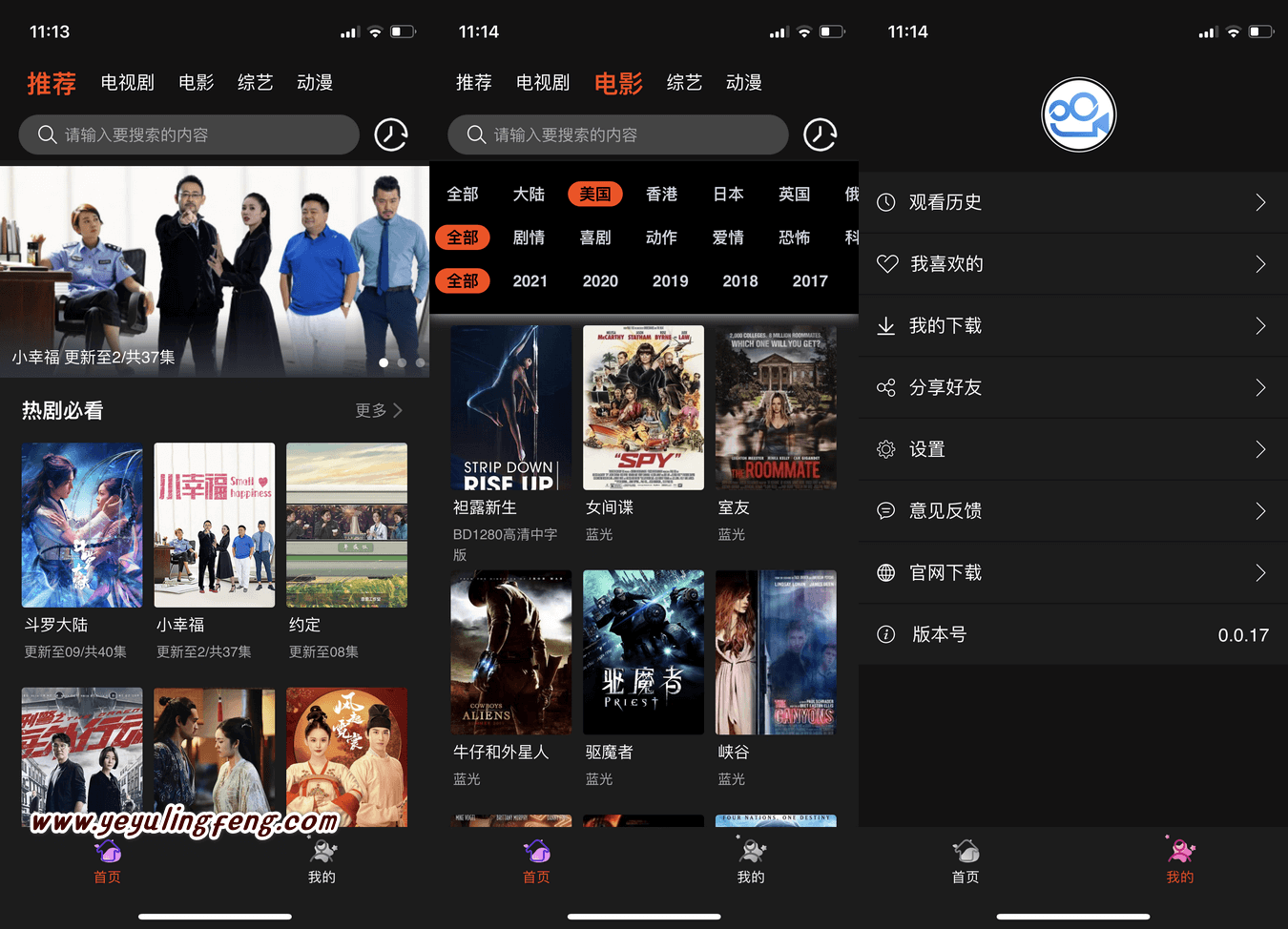Tap the 首页 icon on profile screen

966,850
